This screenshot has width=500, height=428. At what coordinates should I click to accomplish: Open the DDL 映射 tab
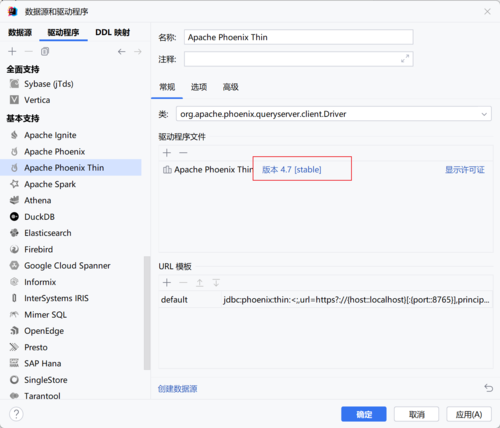point(113,32)
